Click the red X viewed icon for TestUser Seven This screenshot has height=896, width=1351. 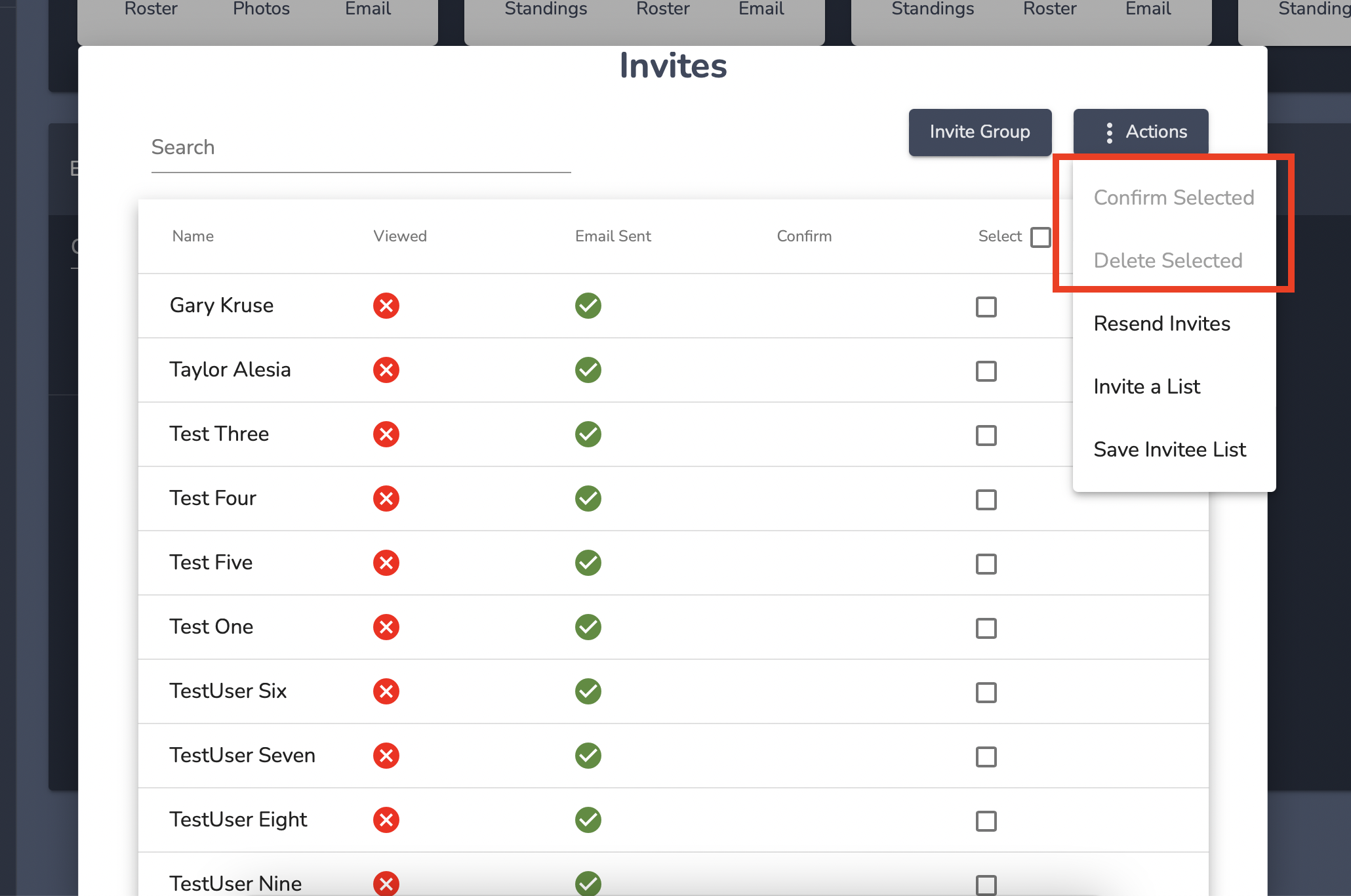(386, 756)
